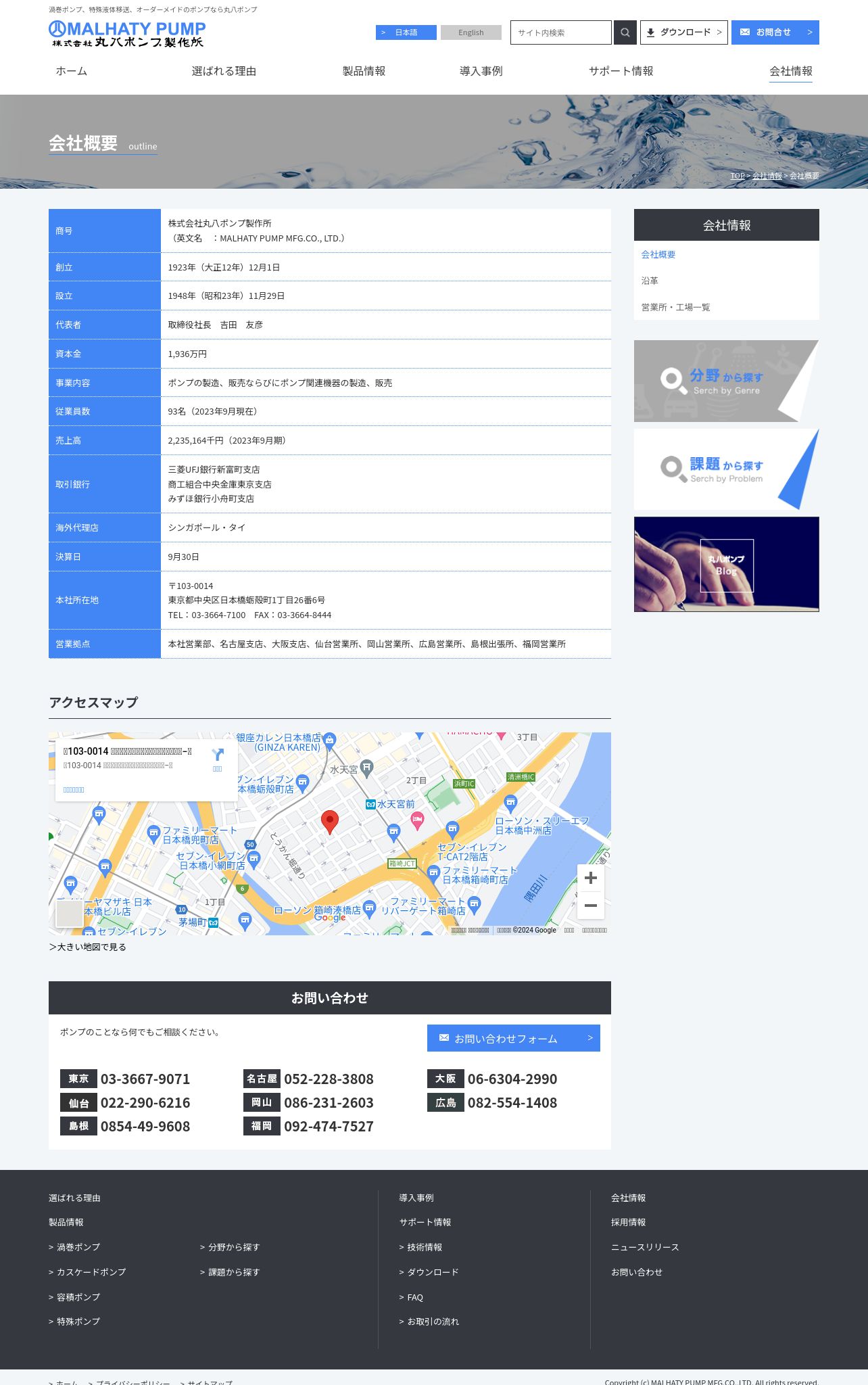868x1385 pixels.
Task: Click 会社情報 breadcrumb link
Action: point(767,176)
